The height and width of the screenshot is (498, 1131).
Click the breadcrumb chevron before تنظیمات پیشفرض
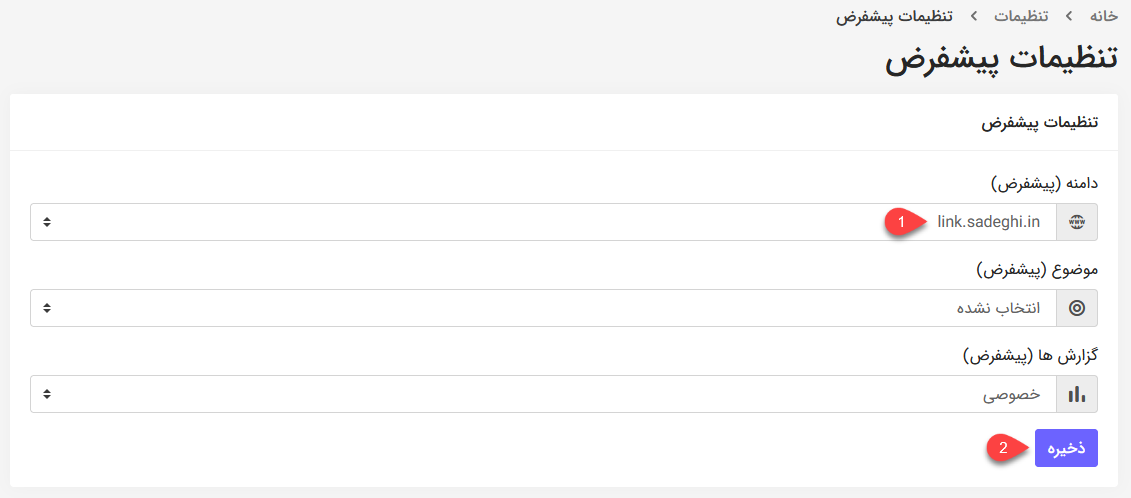[x=974, y=16]
